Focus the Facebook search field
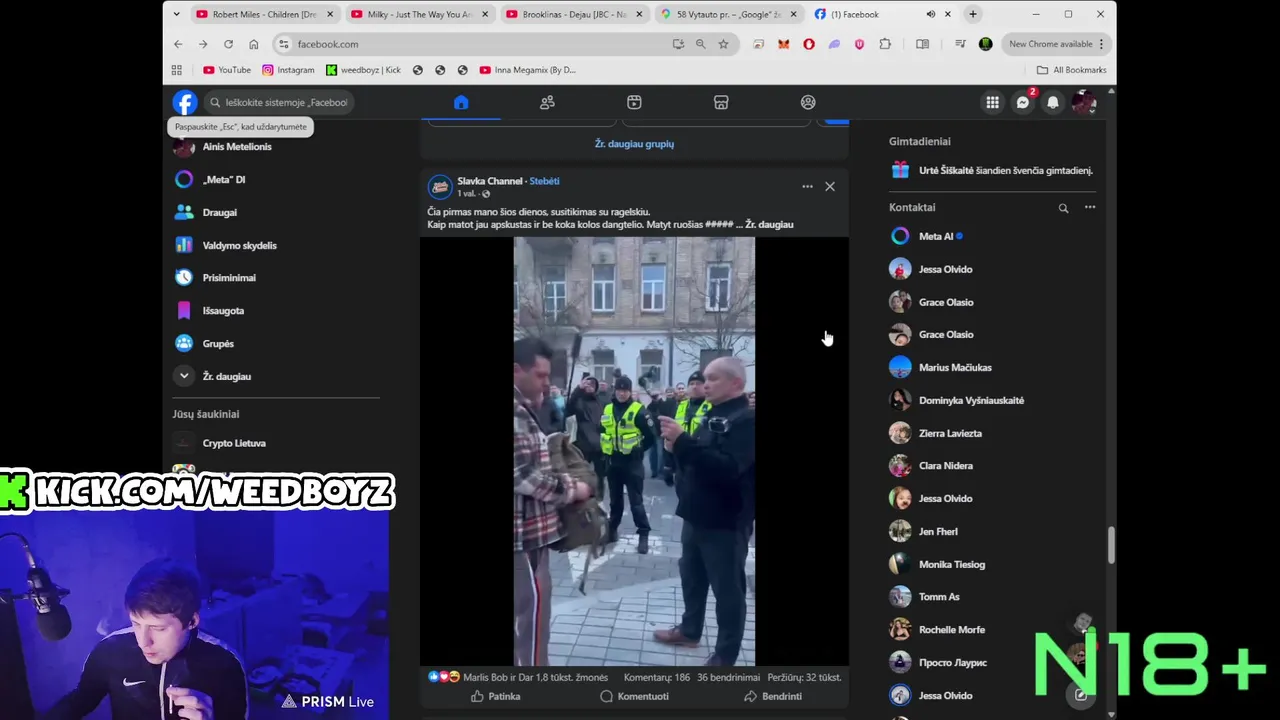This screenshot has width=1280, height=720. pos(278,102)
